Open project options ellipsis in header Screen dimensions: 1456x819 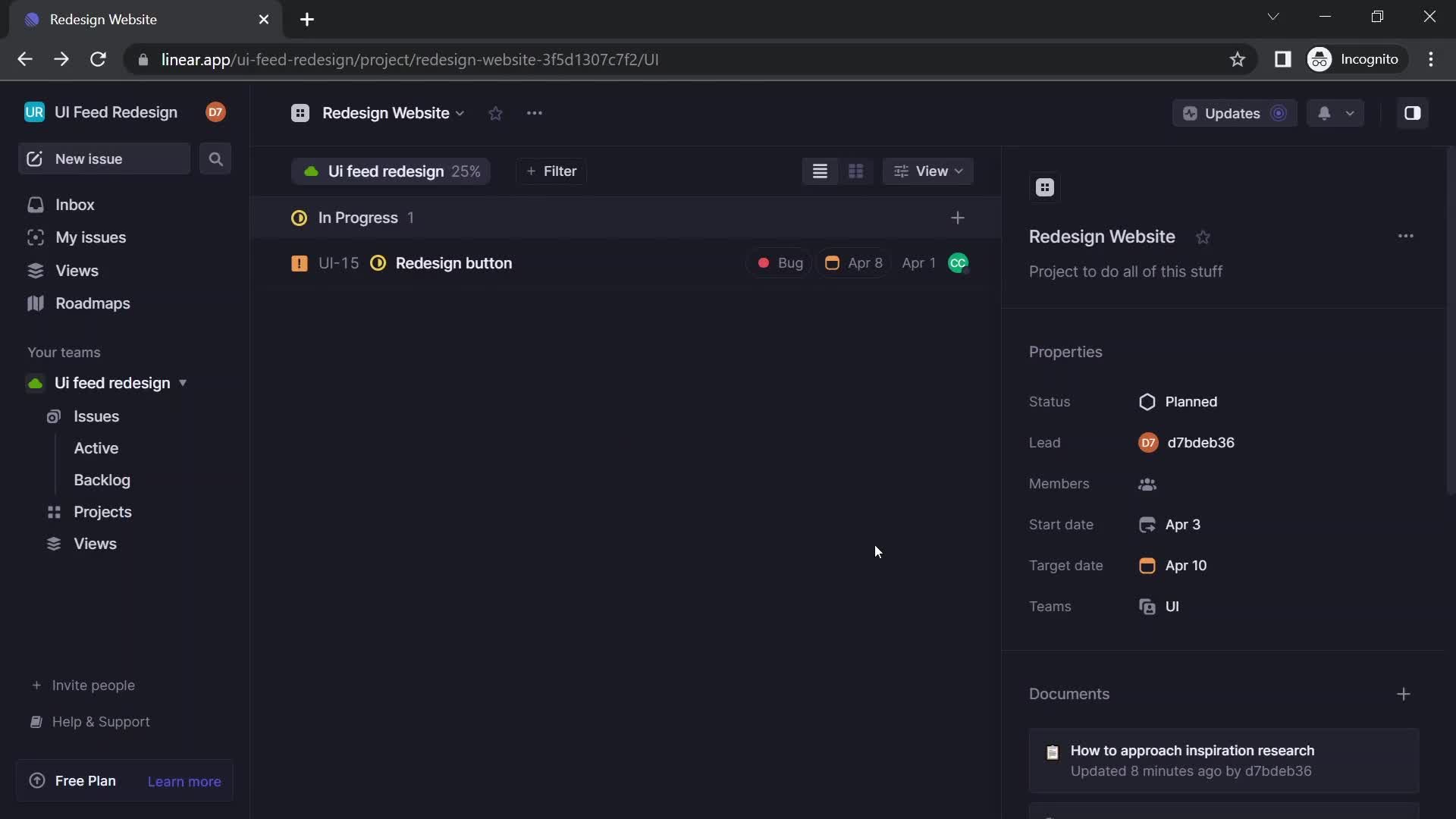(x=535, y=113)
